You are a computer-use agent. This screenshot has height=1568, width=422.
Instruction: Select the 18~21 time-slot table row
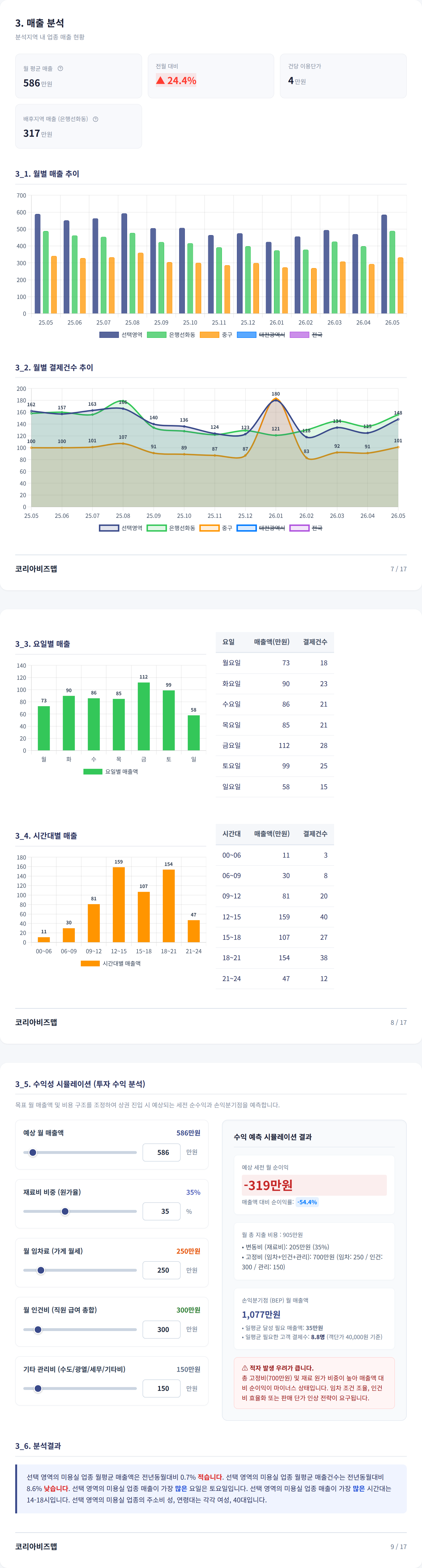coord(275,958)
